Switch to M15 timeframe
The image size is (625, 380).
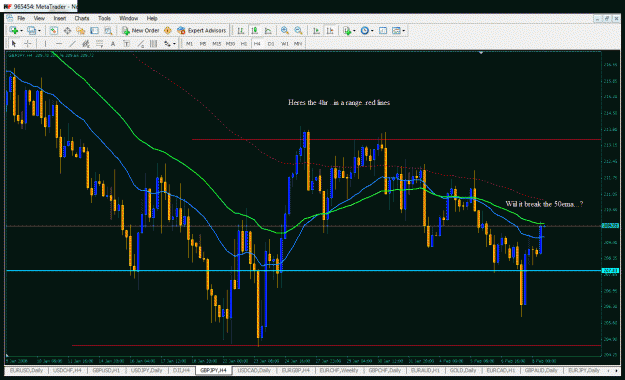pyautogui.click(x=216, y=44)
